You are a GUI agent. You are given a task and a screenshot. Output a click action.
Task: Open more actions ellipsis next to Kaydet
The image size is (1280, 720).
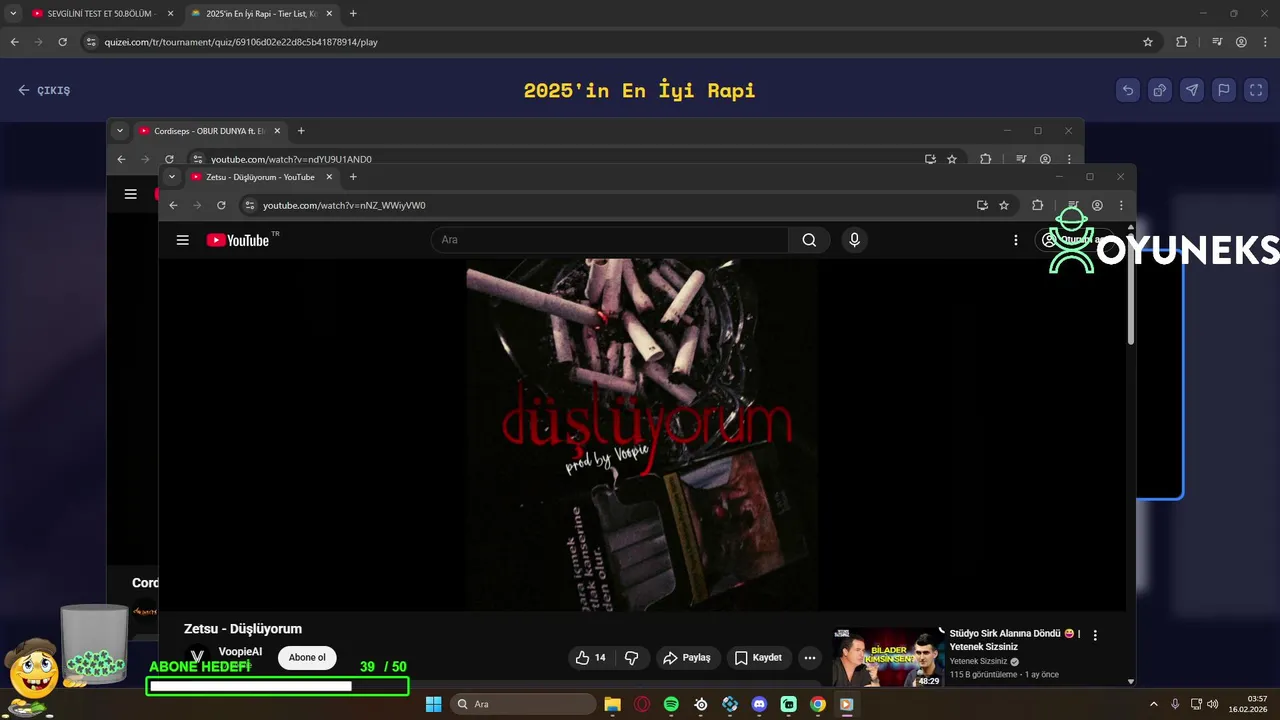coord(810,657)
